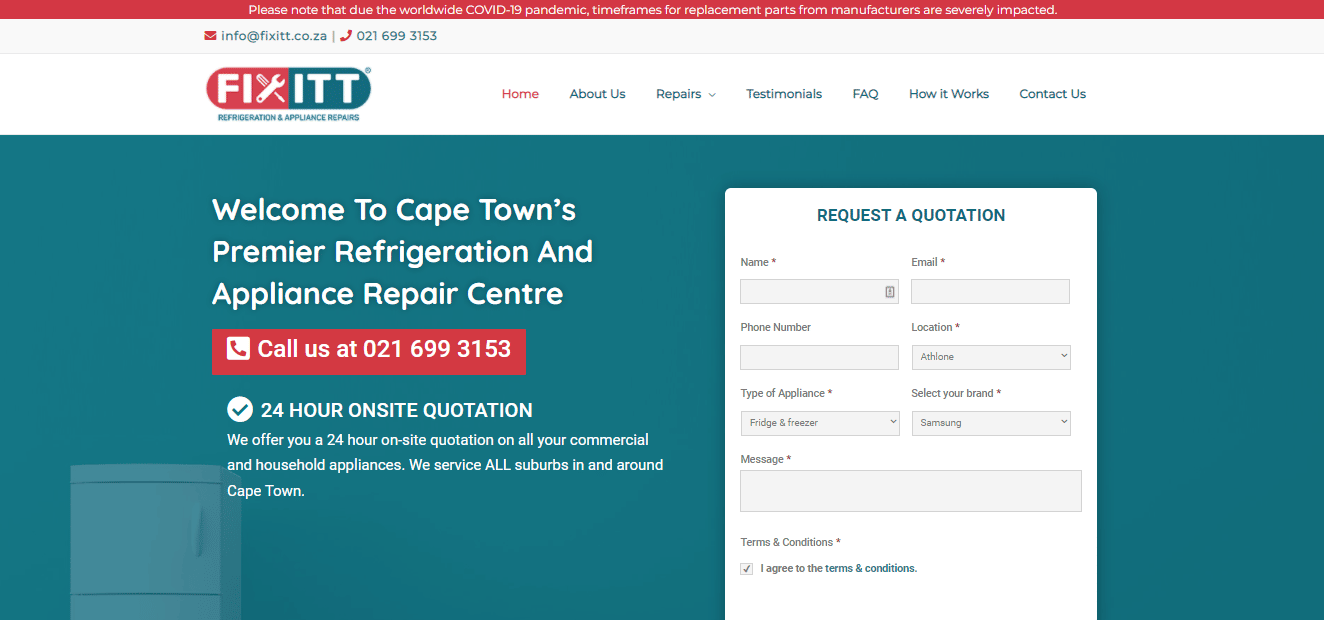
Task: Click the Call us at 021 699 3153 button
Action: tap(369, 352)
